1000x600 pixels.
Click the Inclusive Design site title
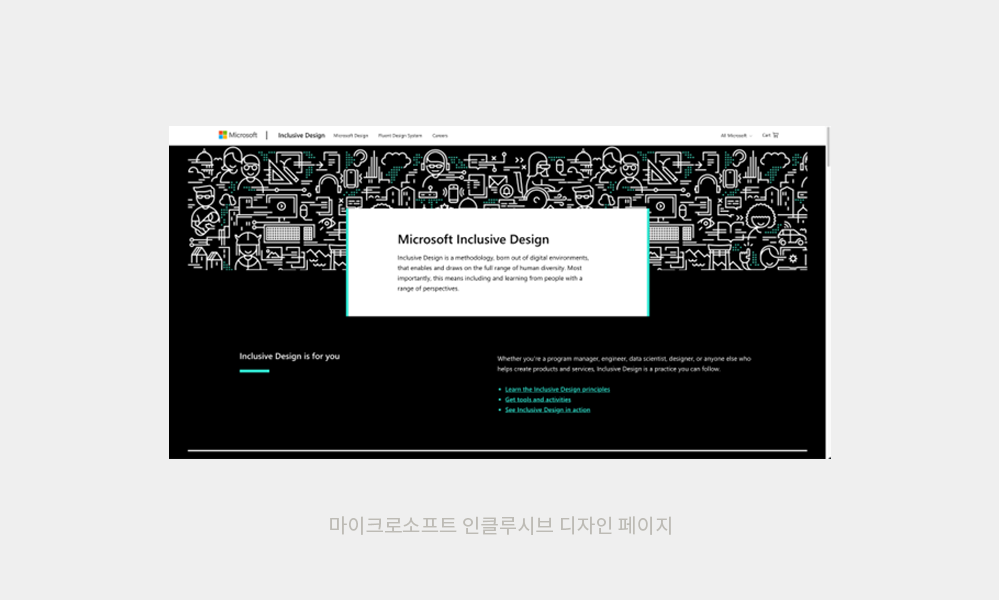pos(301,135)
